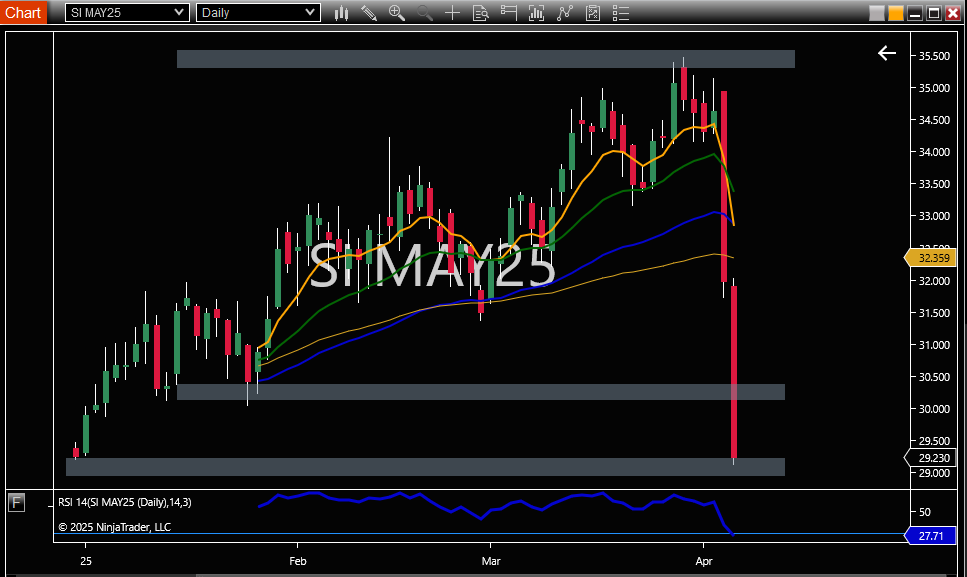967x577 pixels.
Task: Click the blue 27.71 RSI value marker
Action: (930, 536)
